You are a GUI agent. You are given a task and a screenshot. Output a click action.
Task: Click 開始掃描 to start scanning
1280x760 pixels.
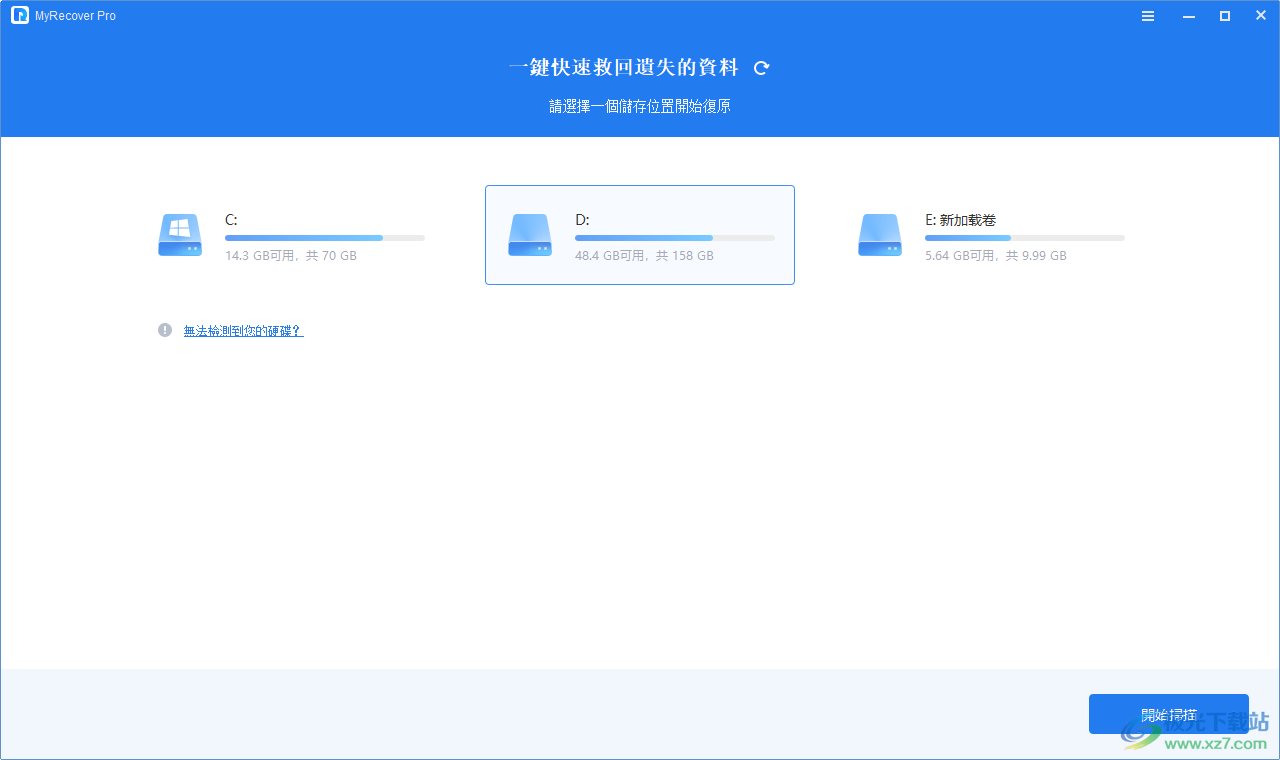coord(1168,714)
